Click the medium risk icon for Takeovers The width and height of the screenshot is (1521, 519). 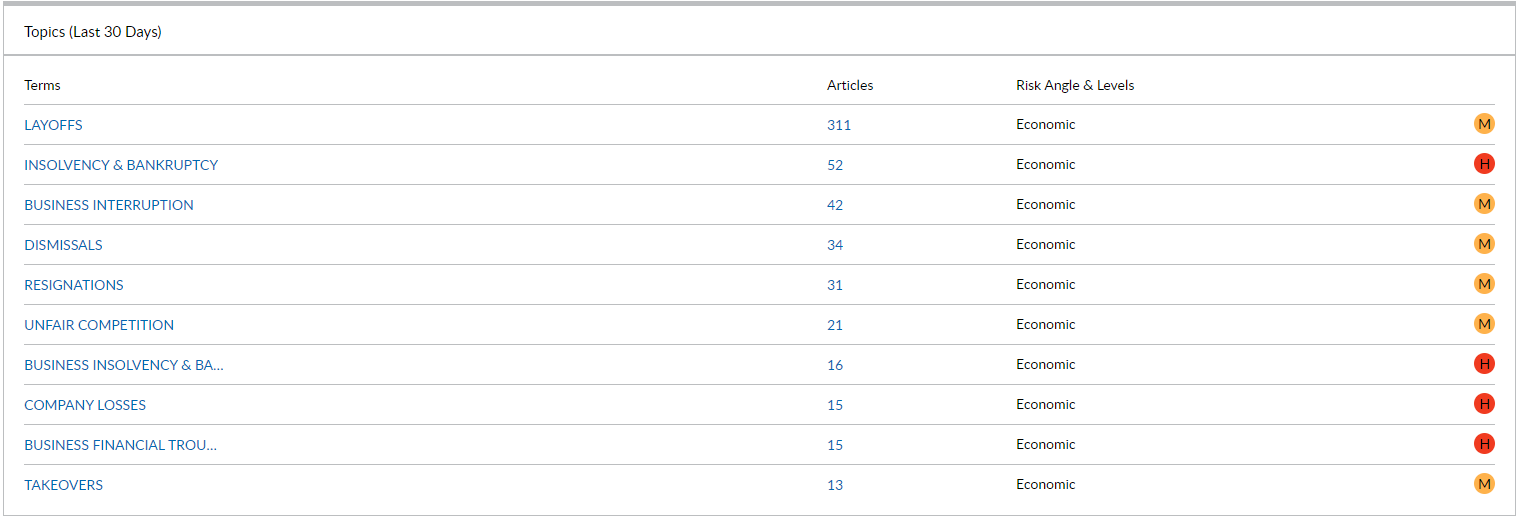pyautogui.click(x=1484, y=484)
